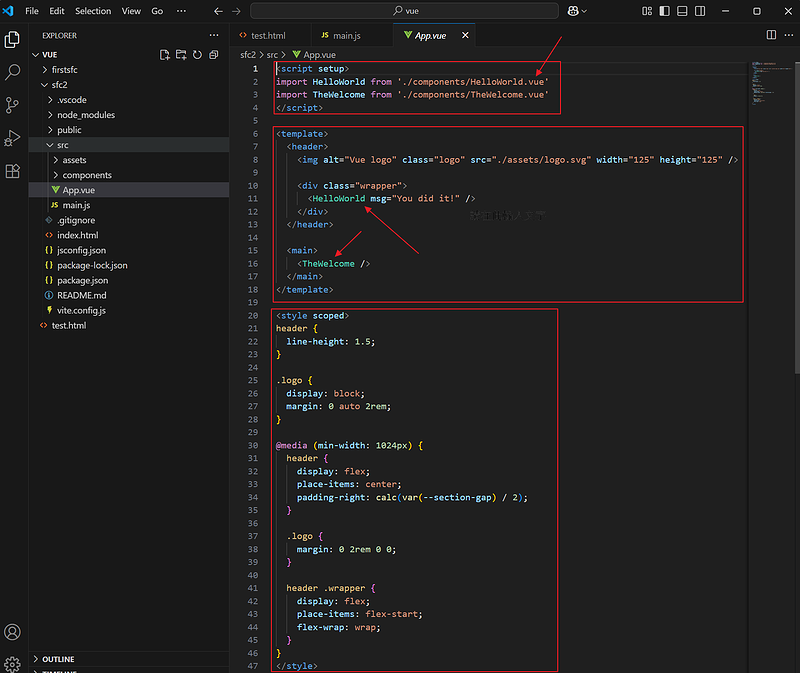Open the Extensions view
Screen dimensions: 800x673
(x=13, y=171)
